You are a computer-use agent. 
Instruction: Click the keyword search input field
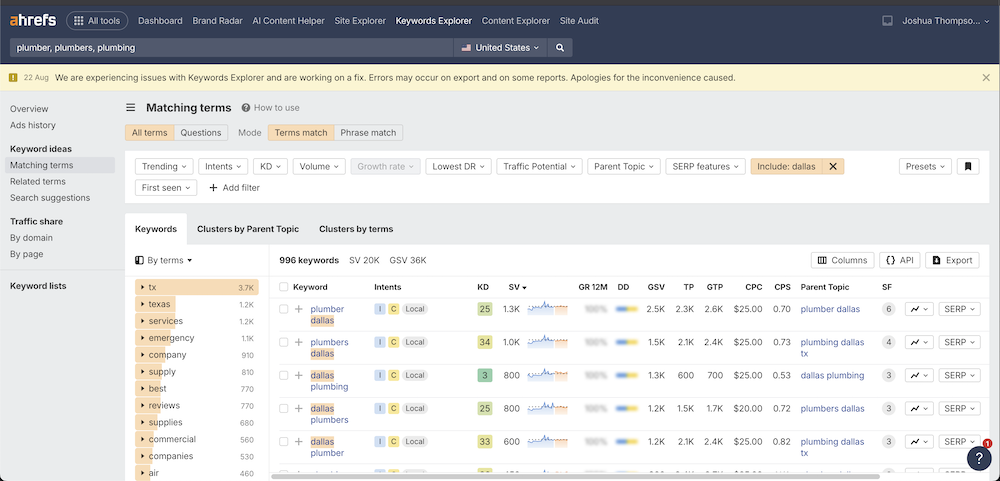tap(231, 47)
